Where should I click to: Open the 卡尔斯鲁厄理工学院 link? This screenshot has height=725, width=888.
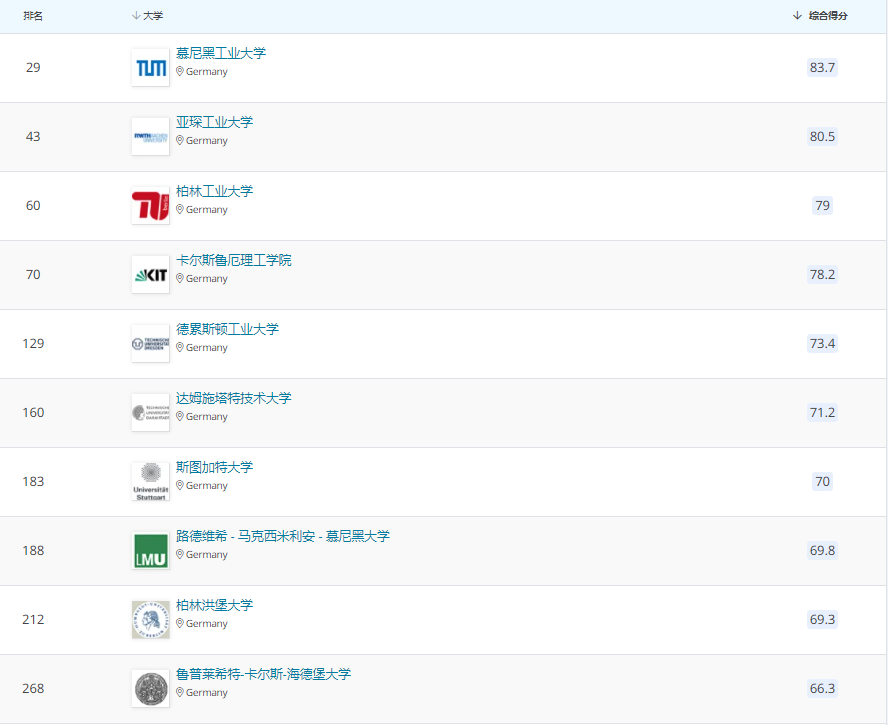[x=234, y=260]
